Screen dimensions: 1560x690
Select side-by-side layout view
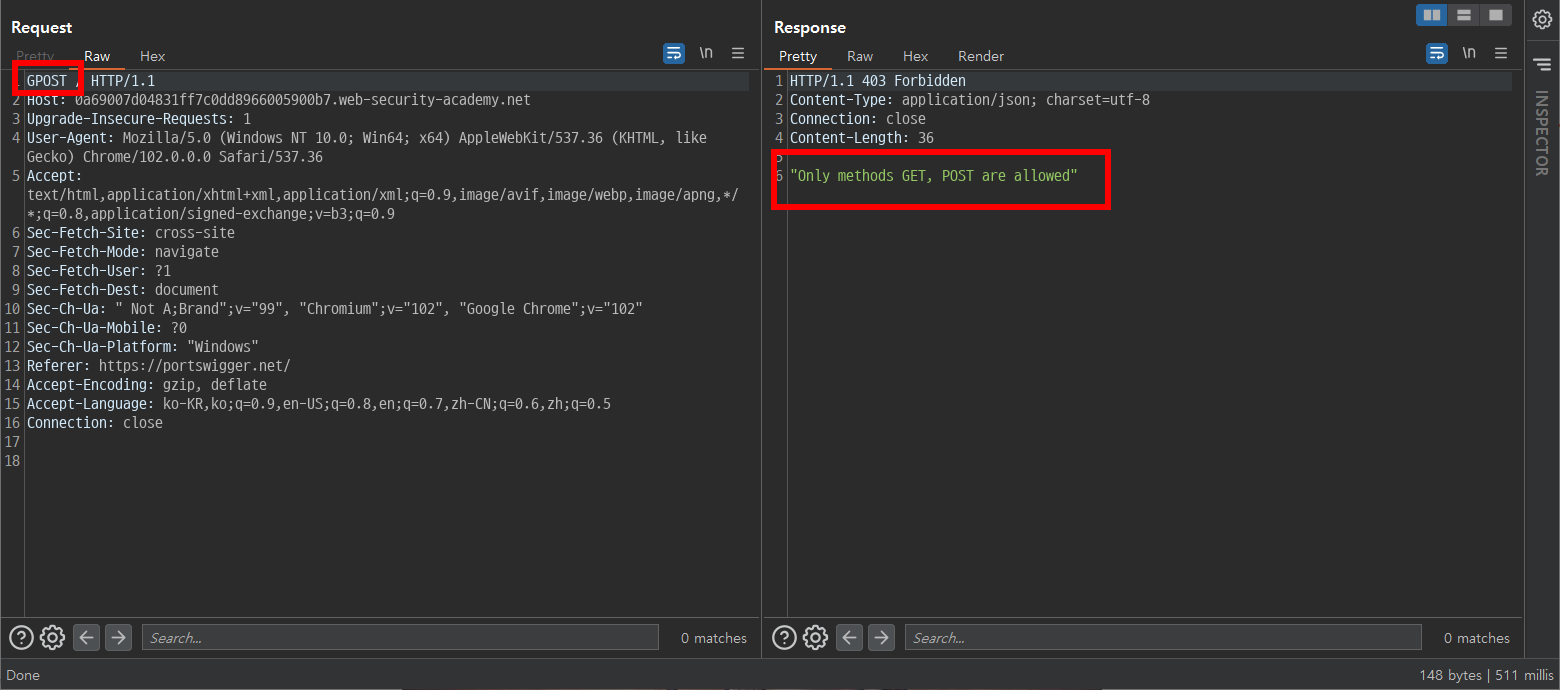(x=1432, y=15)
